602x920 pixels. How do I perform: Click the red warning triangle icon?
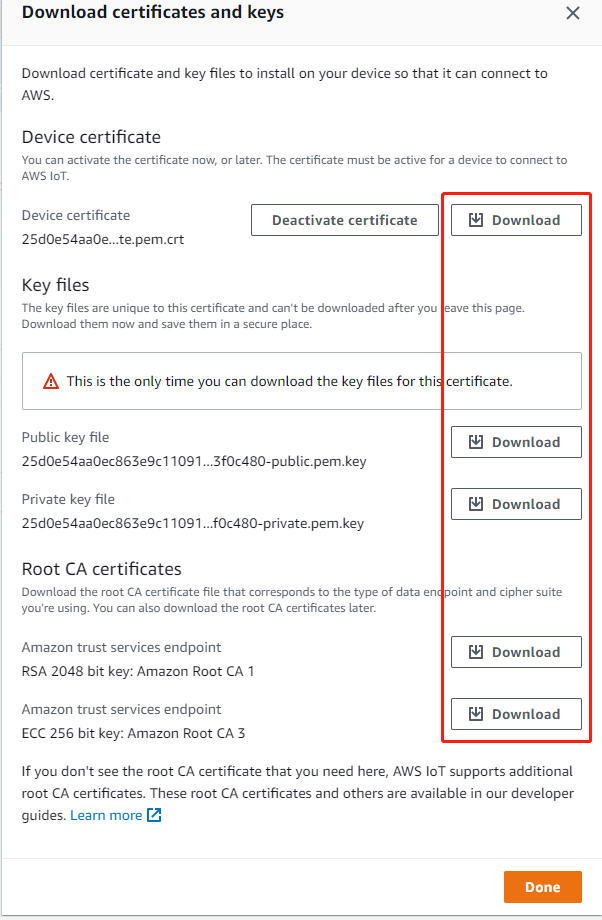51,381
